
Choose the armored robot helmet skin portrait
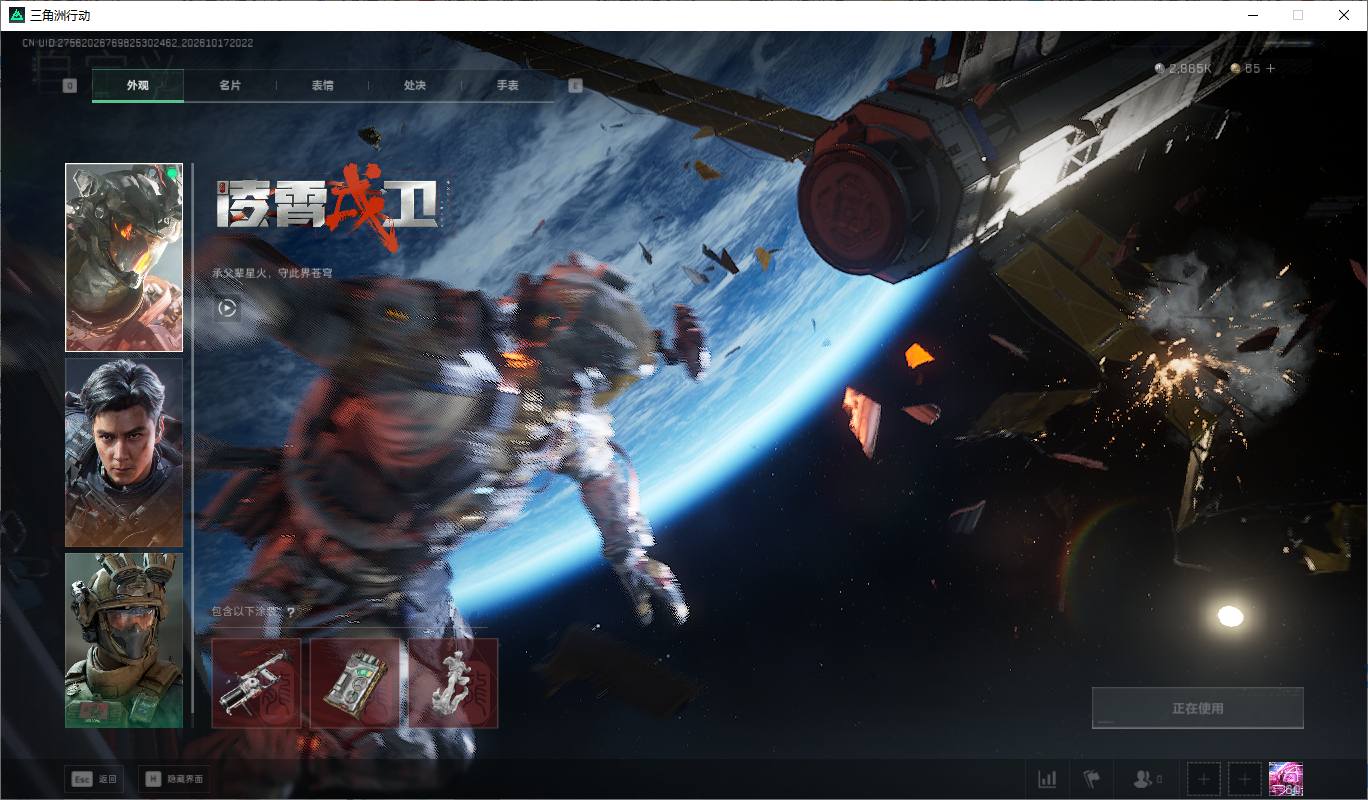click(124, 258)
